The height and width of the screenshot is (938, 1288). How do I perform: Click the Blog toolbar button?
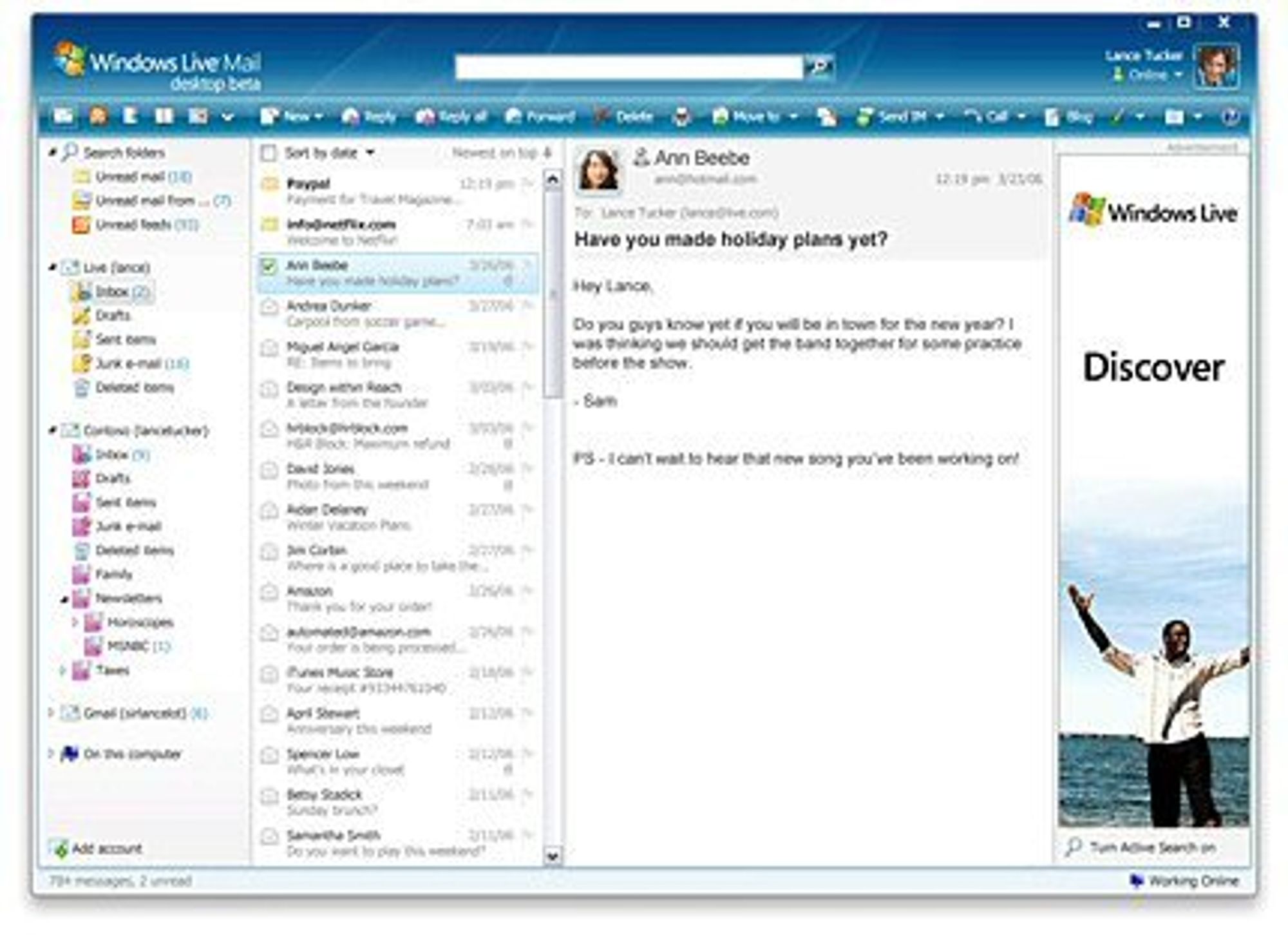click(x=1069, y=117)
